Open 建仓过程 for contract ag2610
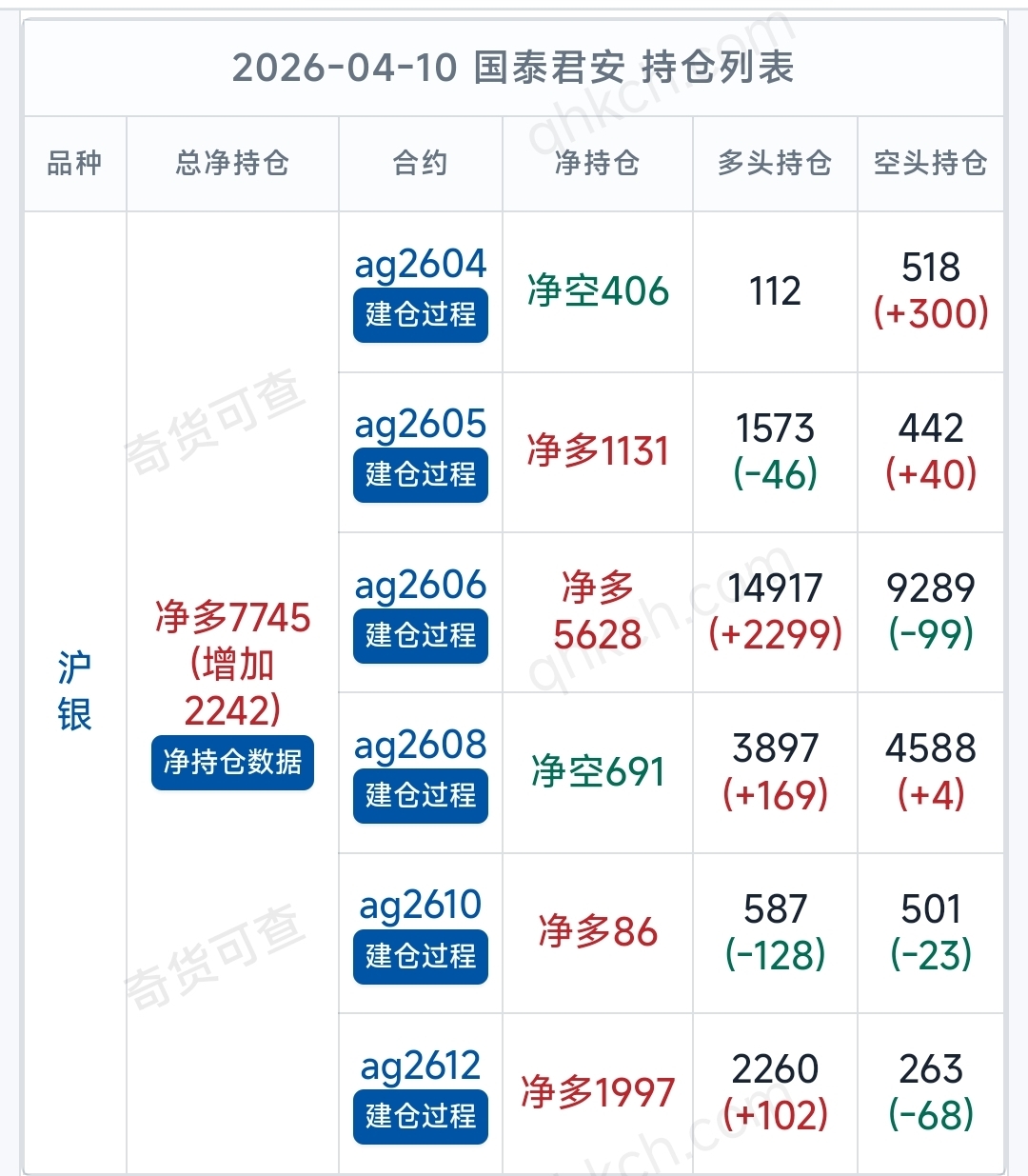The width and height of the screenshot is (1028, 1176). tap(420, 956)
